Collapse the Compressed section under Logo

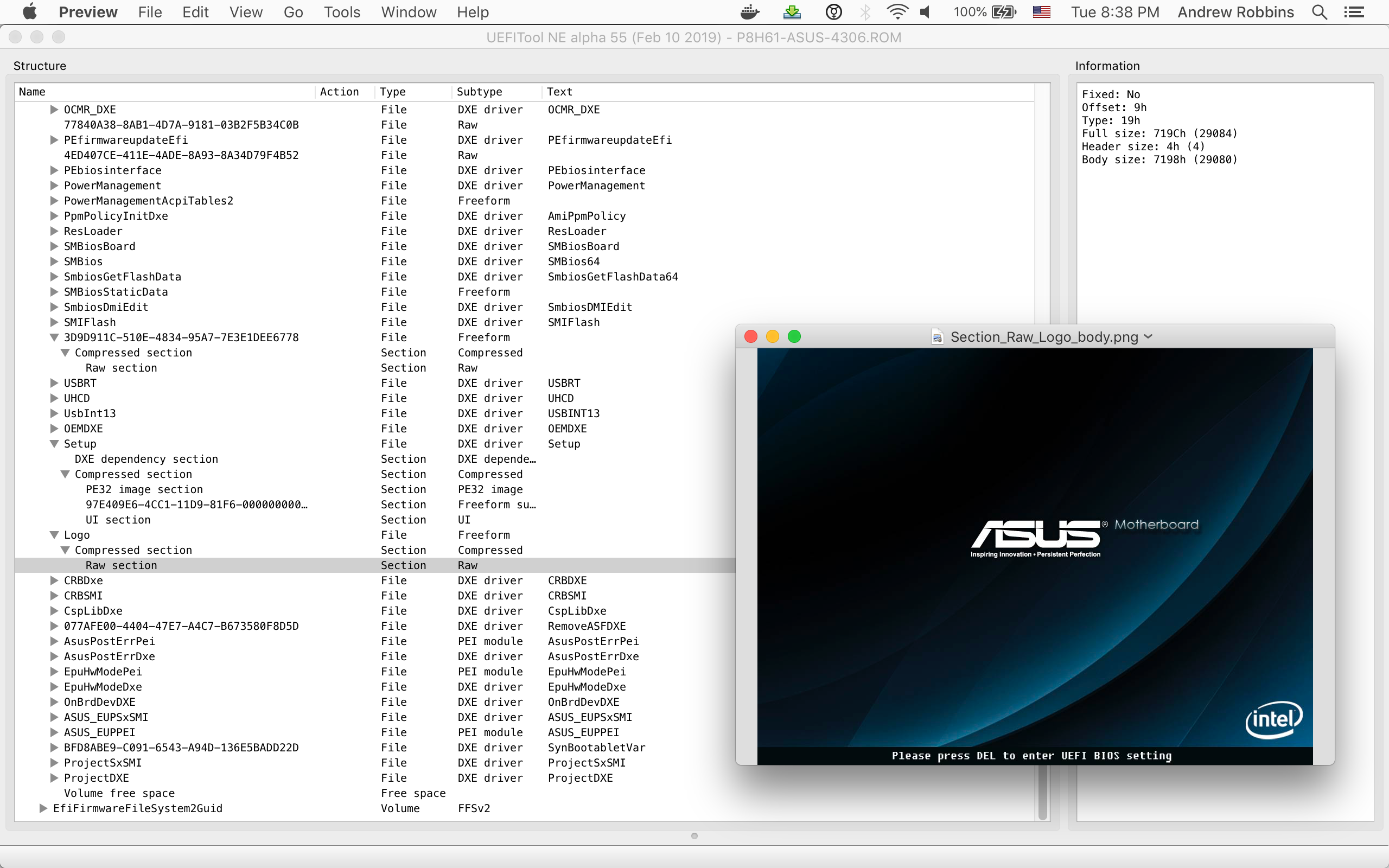coord(65,550)
